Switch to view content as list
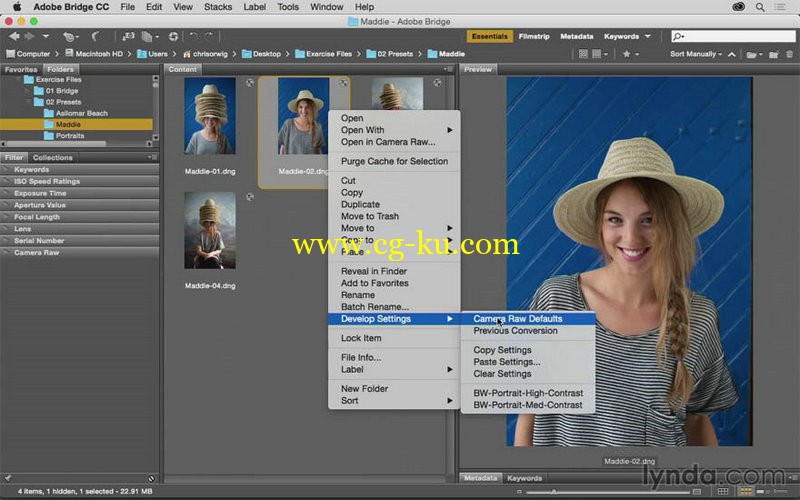Screen dimensions: 800x500 [x=780, y=491]
